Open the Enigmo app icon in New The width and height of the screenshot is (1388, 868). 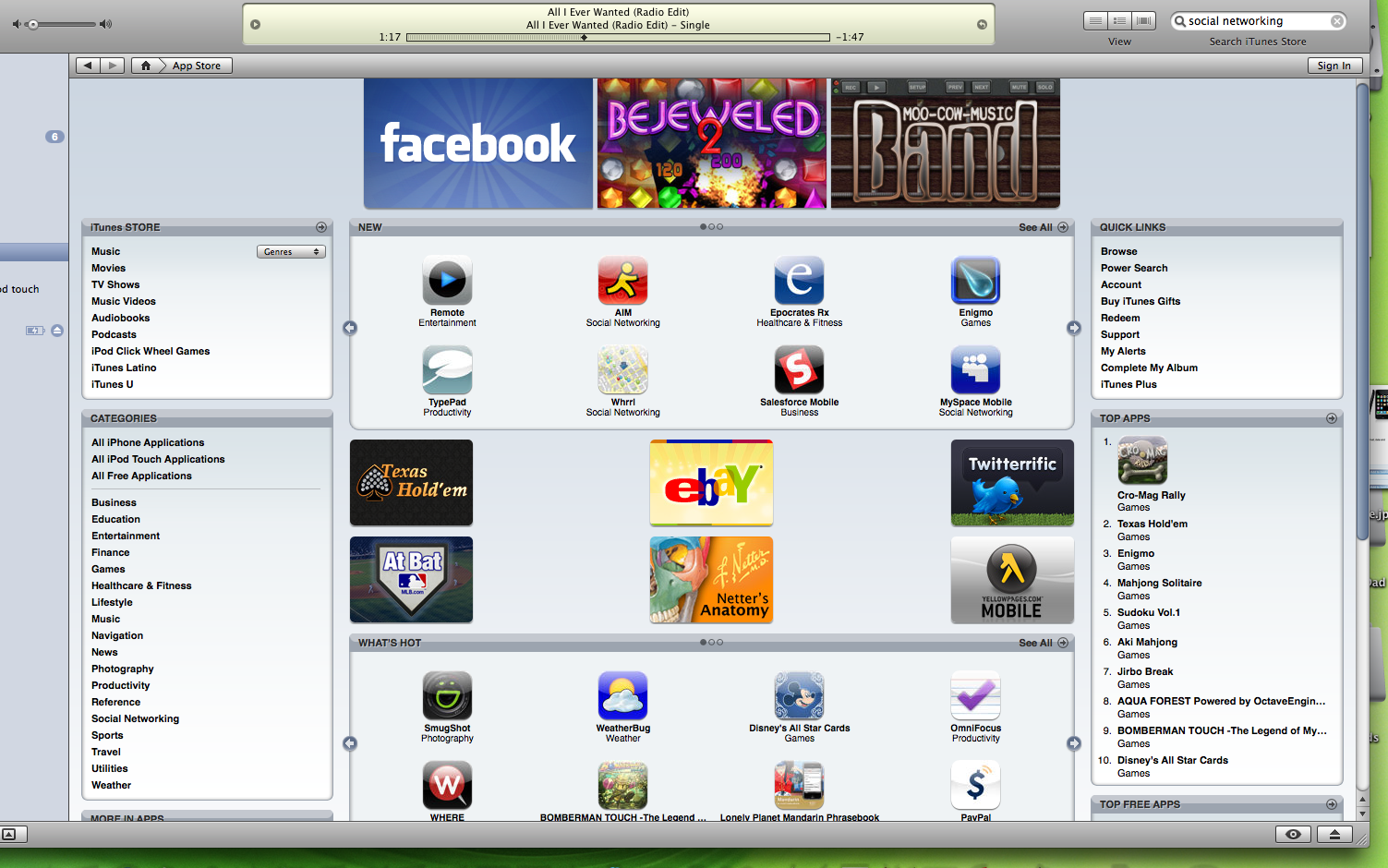coord(975,281)
